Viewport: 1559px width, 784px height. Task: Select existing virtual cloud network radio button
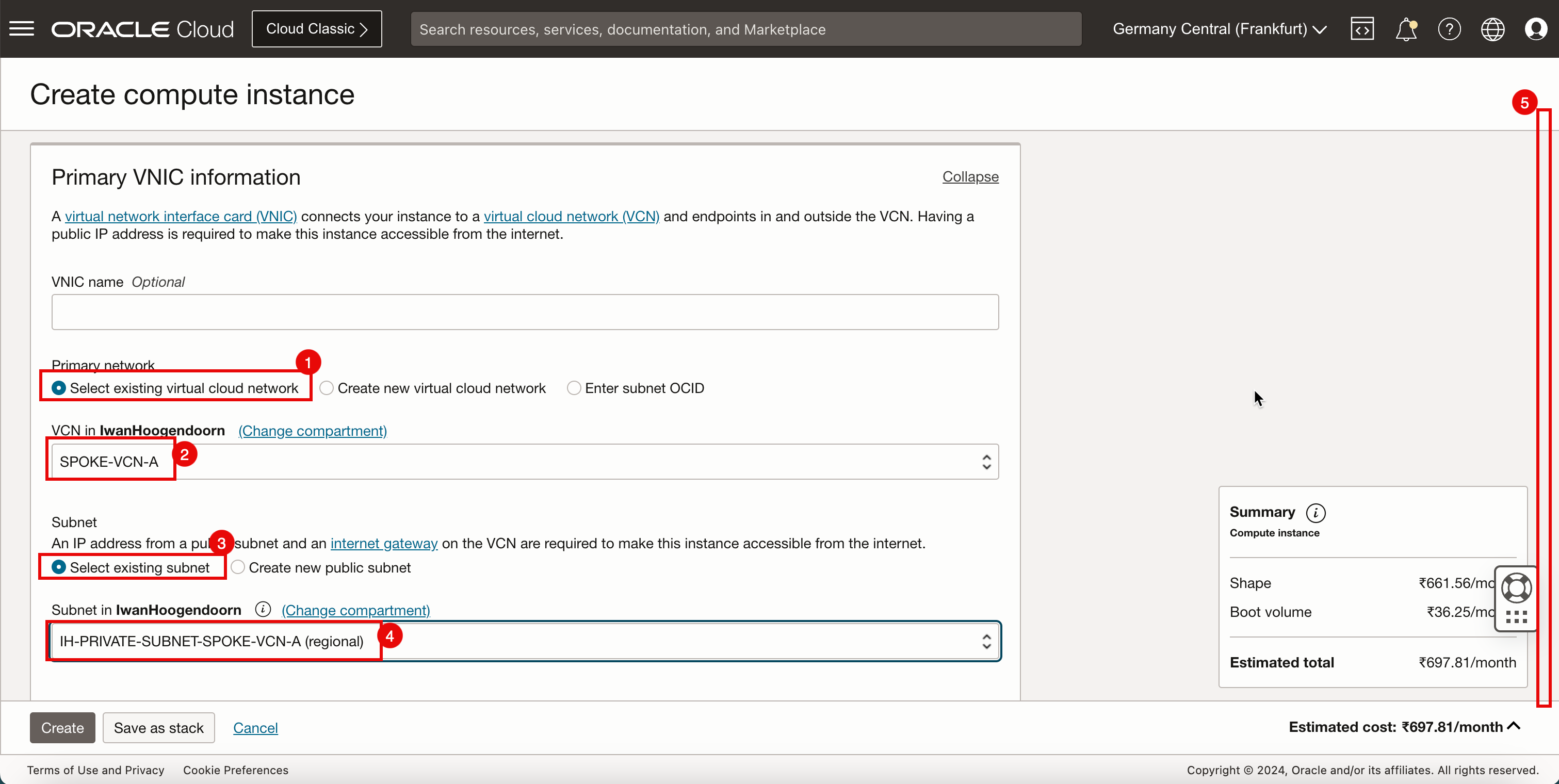pyautogui.click(x=57, y=388)
